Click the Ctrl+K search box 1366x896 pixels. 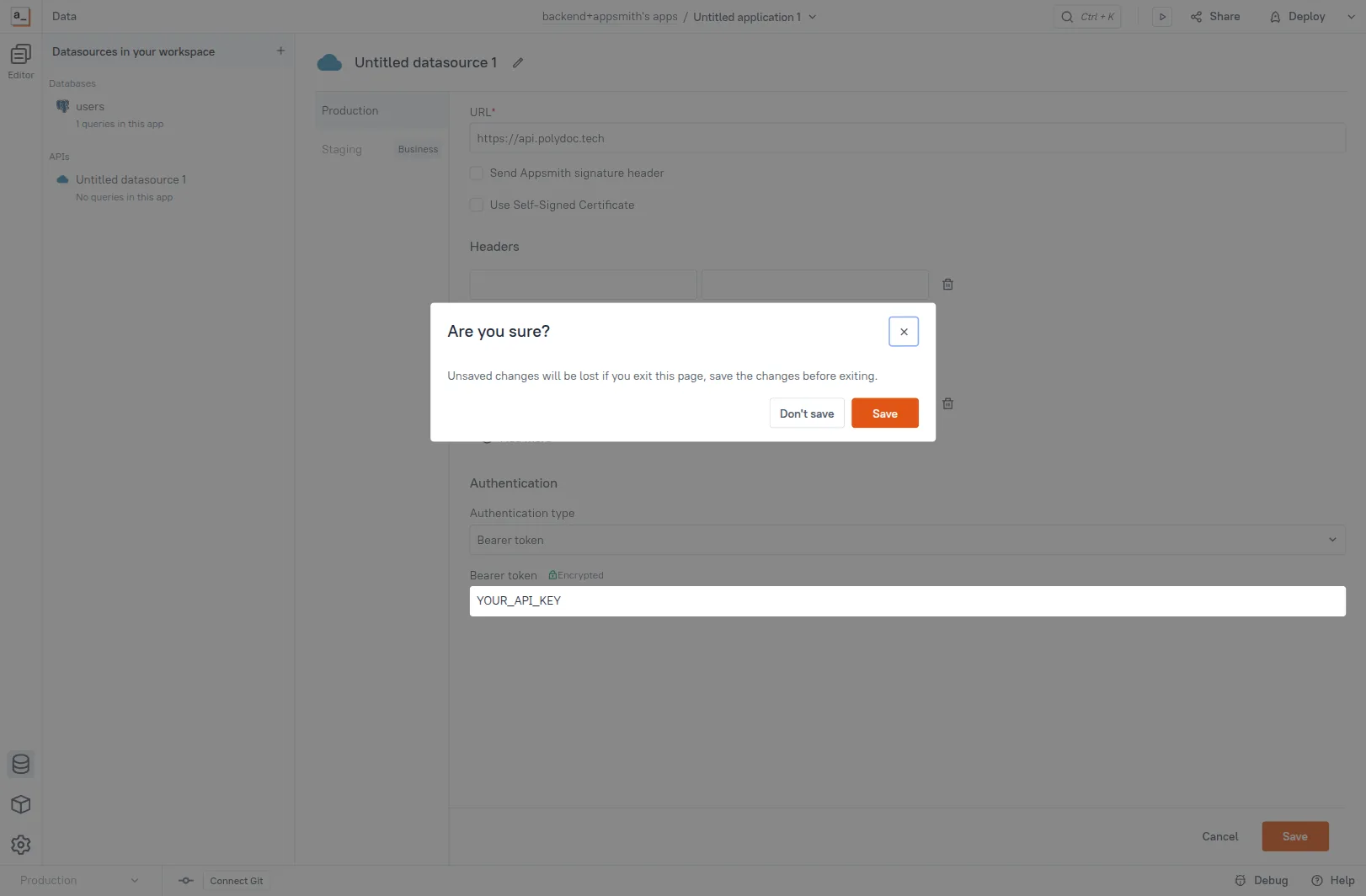[1087, 17]
